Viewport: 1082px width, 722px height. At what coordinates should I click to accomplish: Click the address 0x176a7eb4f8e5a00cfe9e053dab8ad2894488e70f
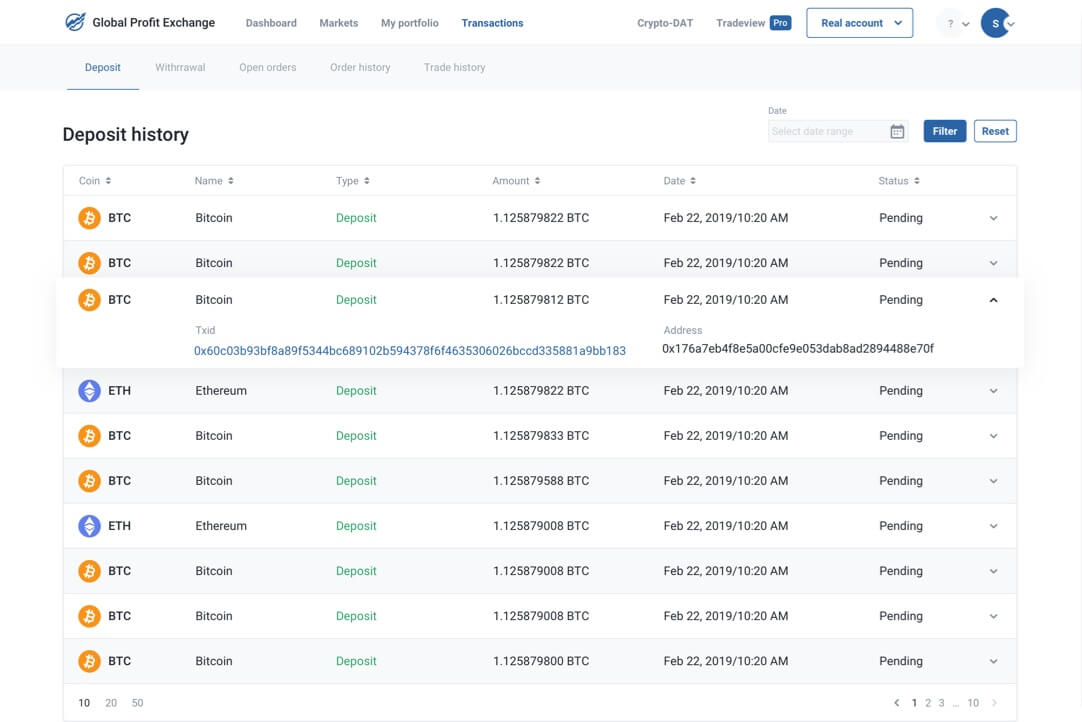coord(798,349)
